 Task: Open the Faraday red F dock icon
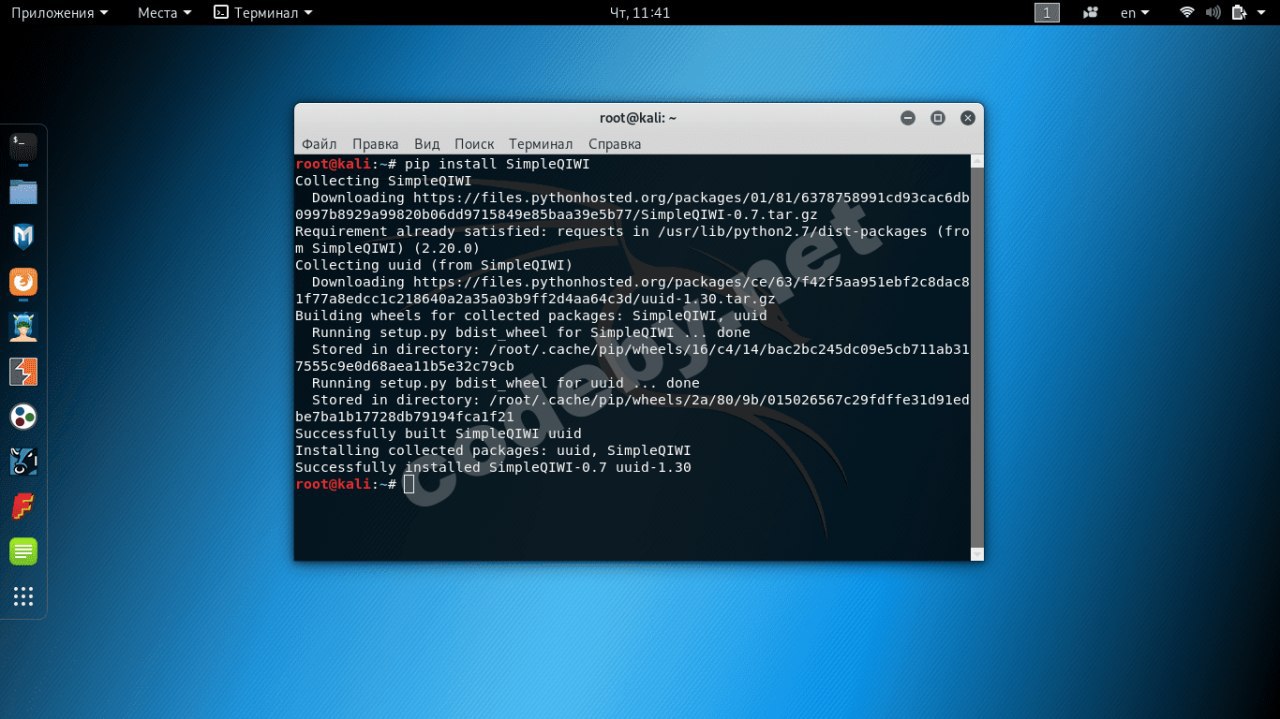(x=23, y=507)
